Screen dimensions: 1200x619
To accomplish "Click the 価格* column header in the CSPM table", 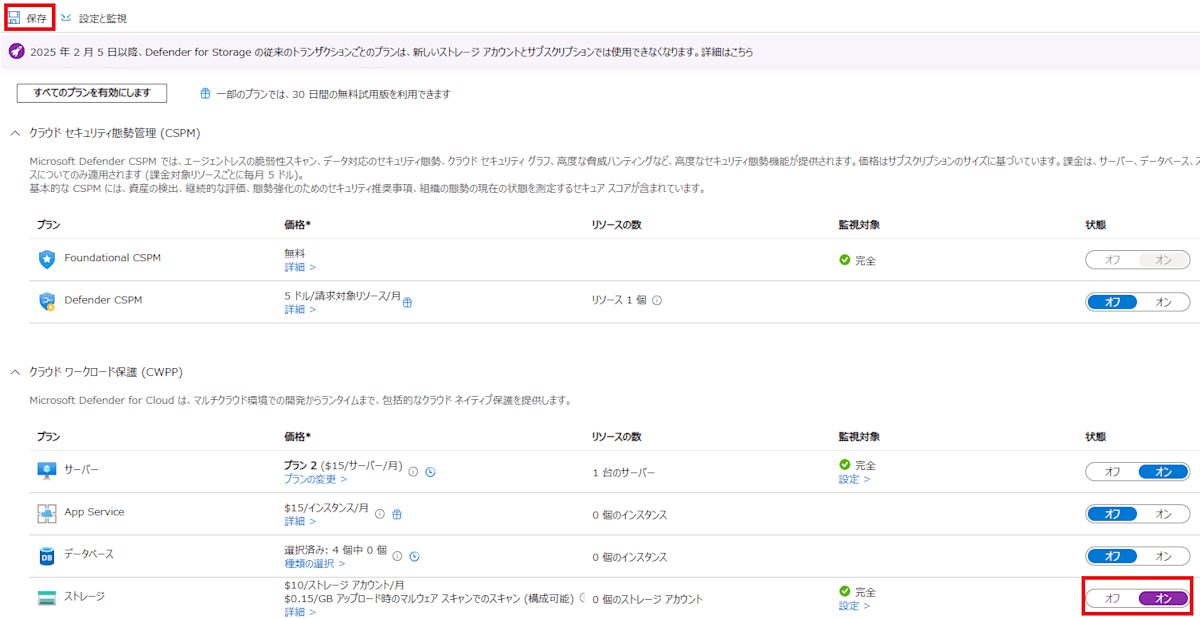I will 297,225.
